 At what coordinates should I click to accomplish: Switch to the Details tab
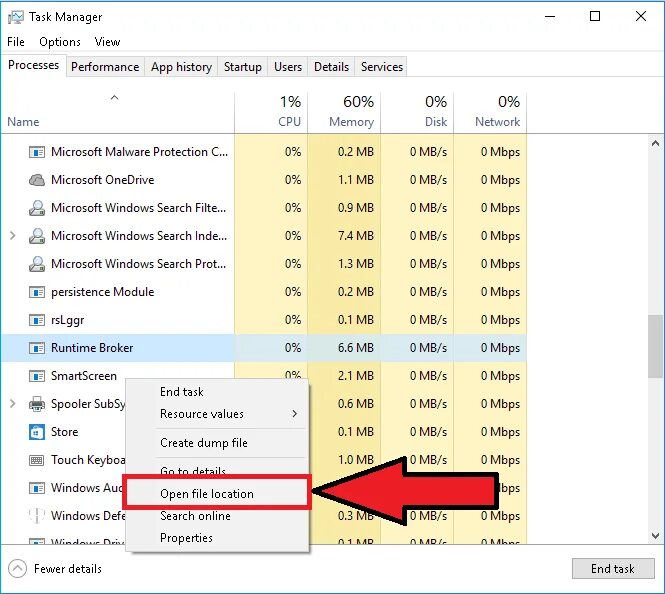click(332, 67)
